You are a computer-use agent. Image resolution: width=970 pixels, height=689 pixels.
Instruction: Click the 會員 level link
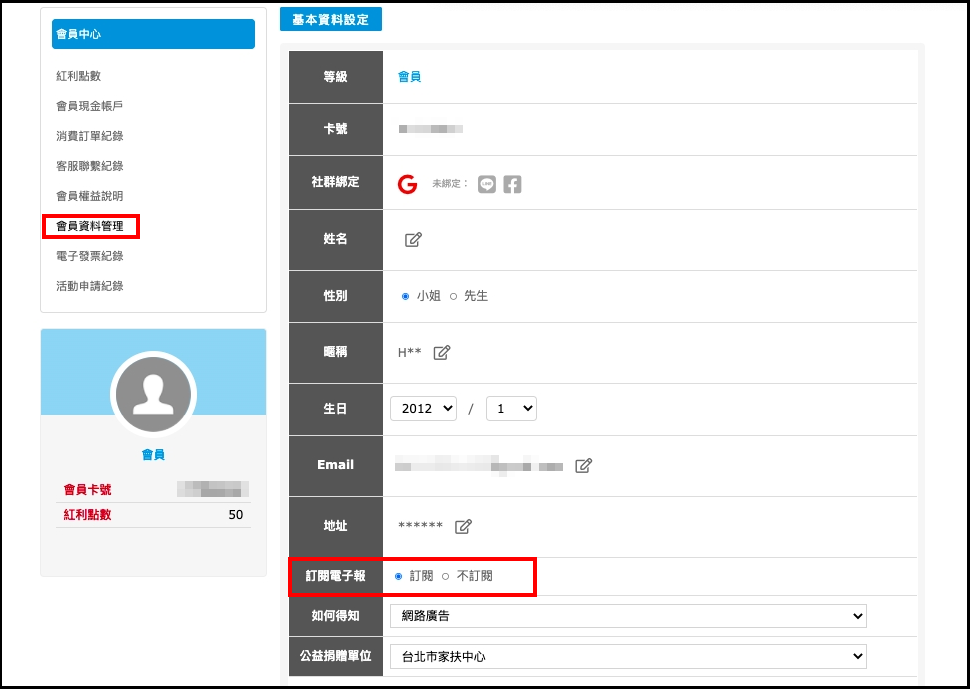[409, 76]
